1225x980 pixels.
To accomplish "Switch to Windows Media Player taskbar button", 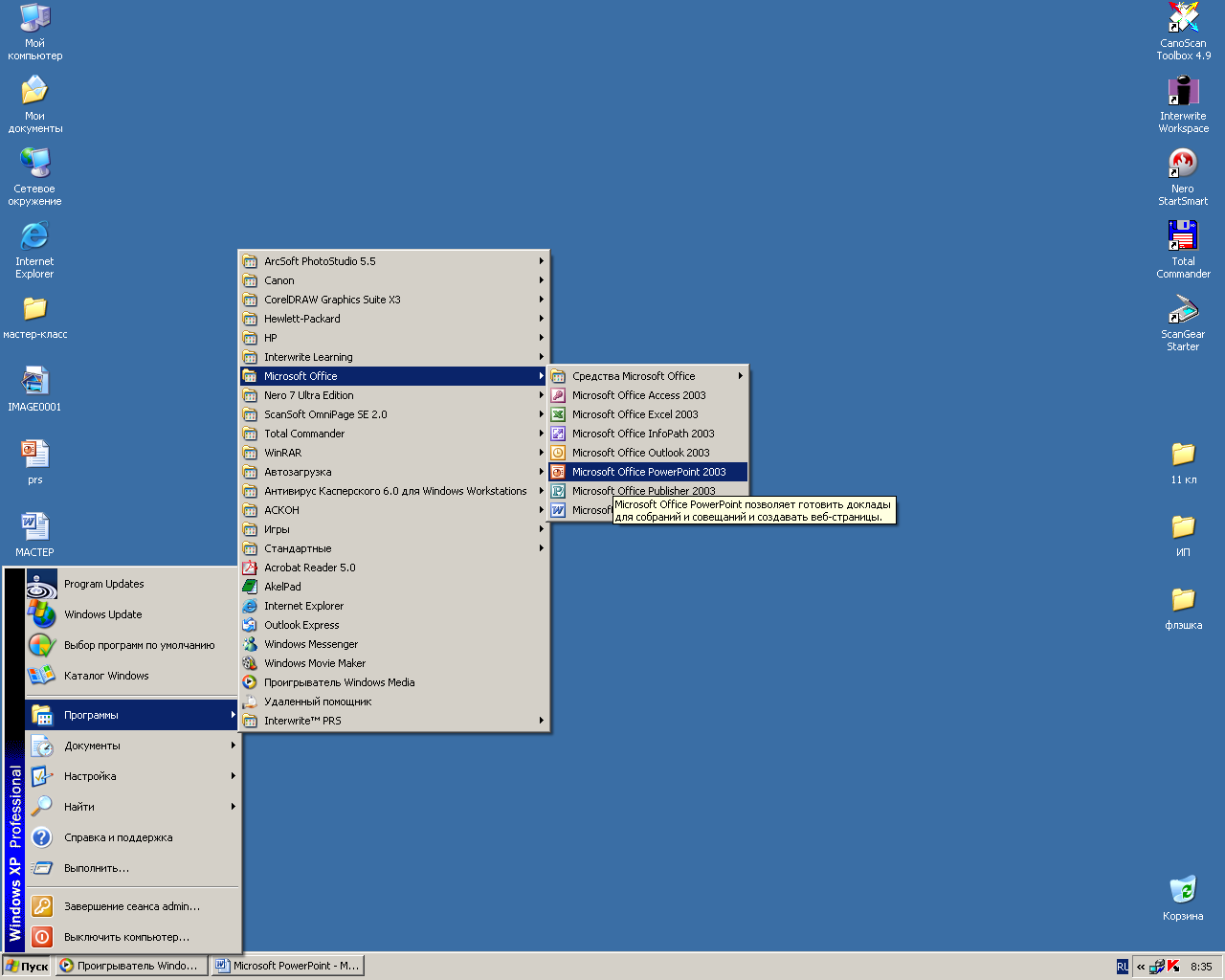I will (x=131, y=967).
